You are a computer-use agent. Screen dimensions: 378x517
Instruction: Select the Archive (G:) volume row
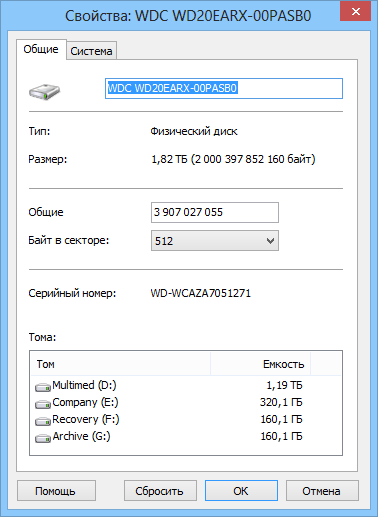point(186,437)
